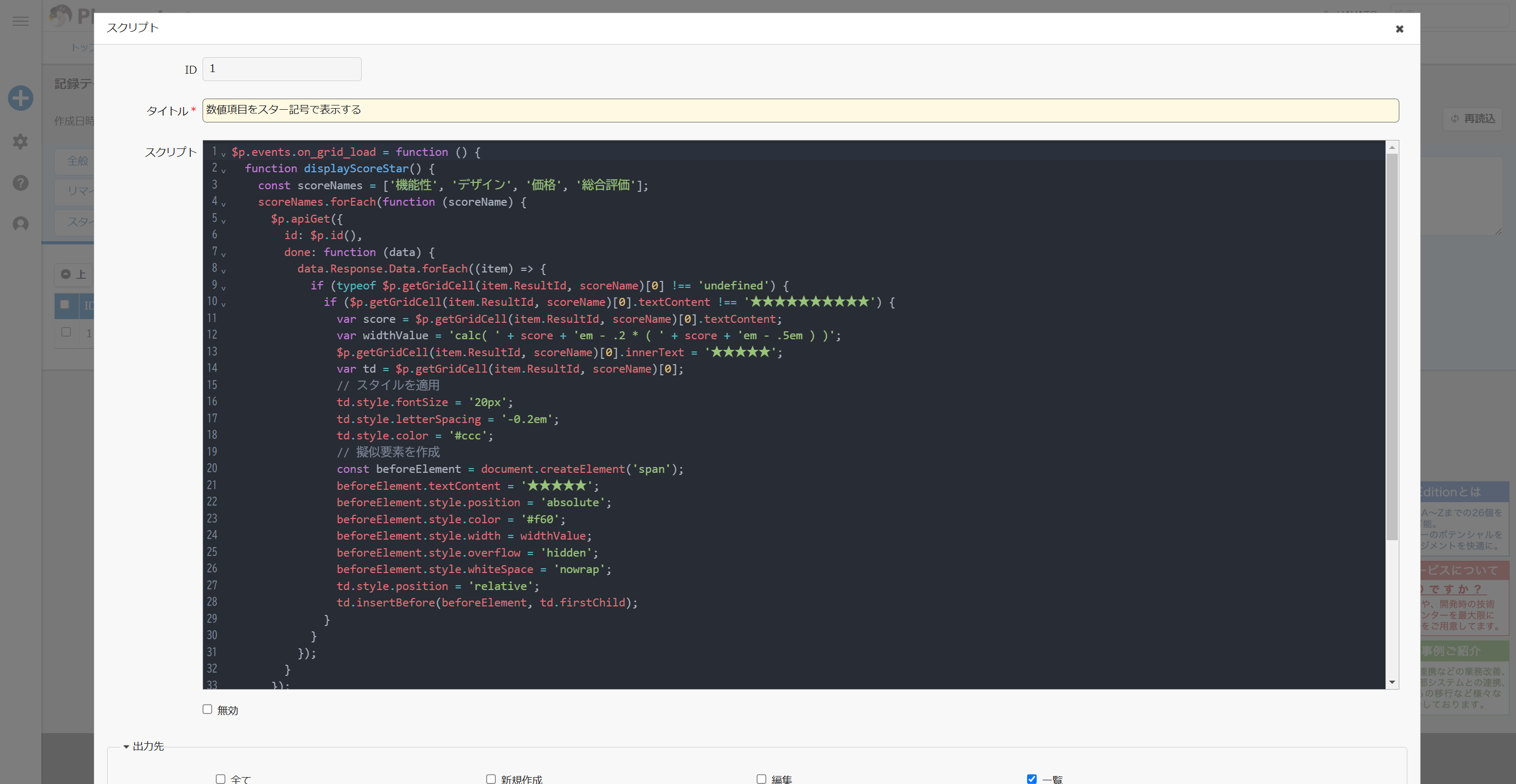Click the blue plus create icon
This screenshot has height=784, width=1516.
pos(21,98)
